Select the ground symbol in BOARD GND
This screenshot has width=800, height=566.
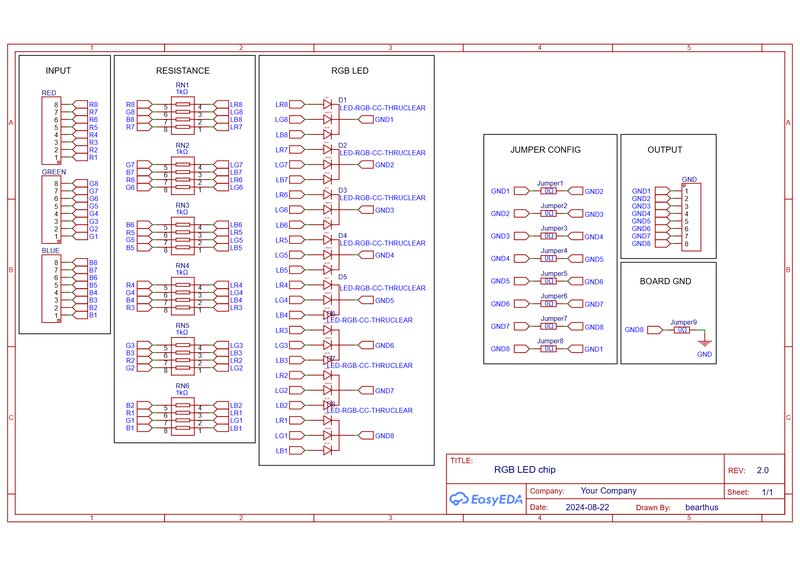click(705, 342)
